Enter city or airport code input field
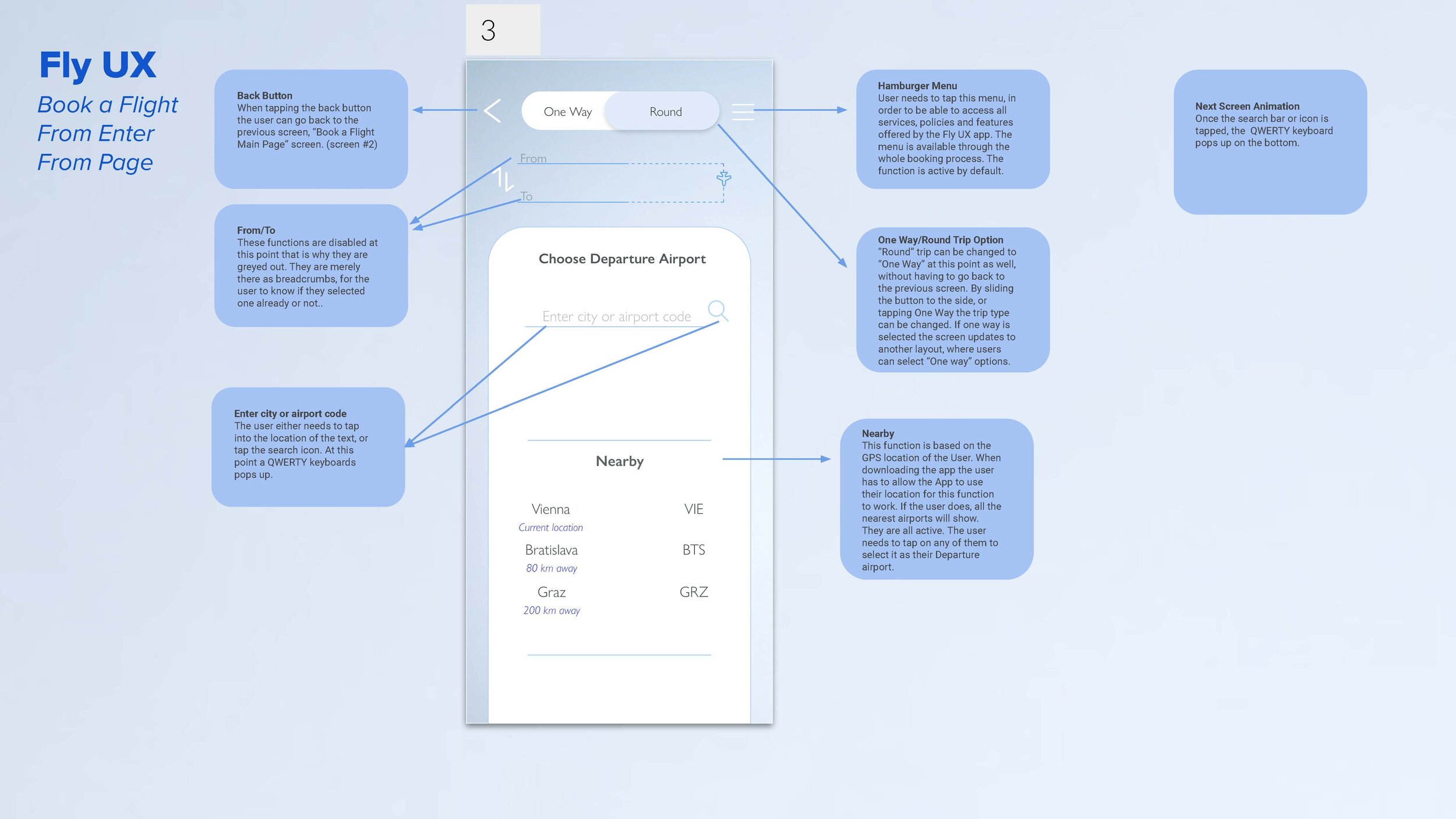This screenshot has height=819, width=1456. (617, 316)
